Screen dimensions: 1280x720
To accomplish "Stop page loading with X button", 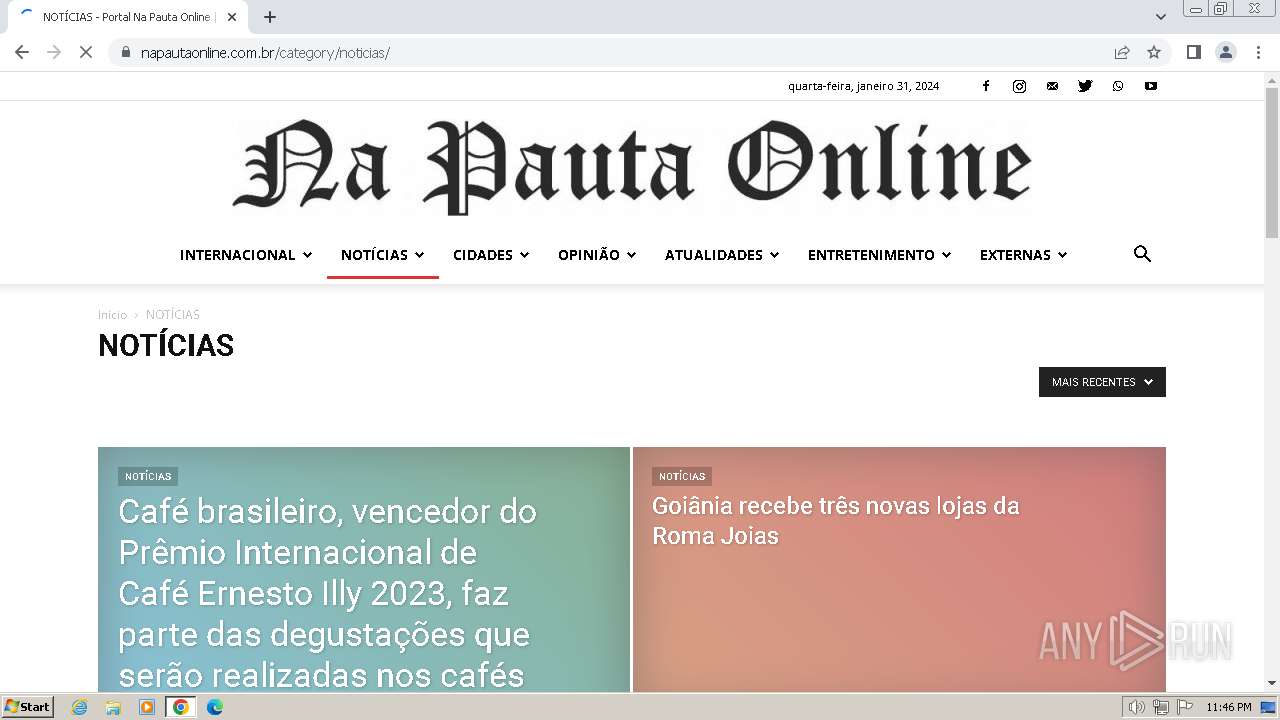I will coord(86,52).
